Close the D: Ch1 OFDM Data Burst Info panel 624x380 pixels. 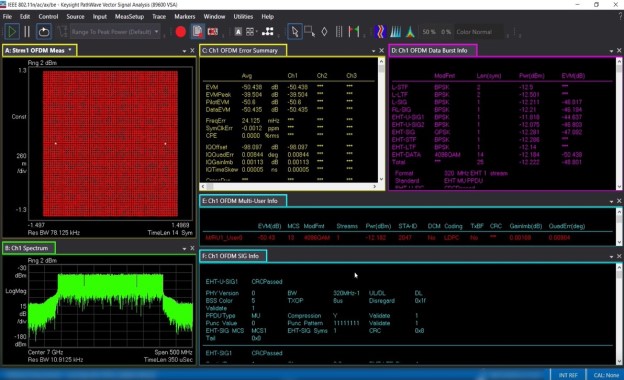619,51
